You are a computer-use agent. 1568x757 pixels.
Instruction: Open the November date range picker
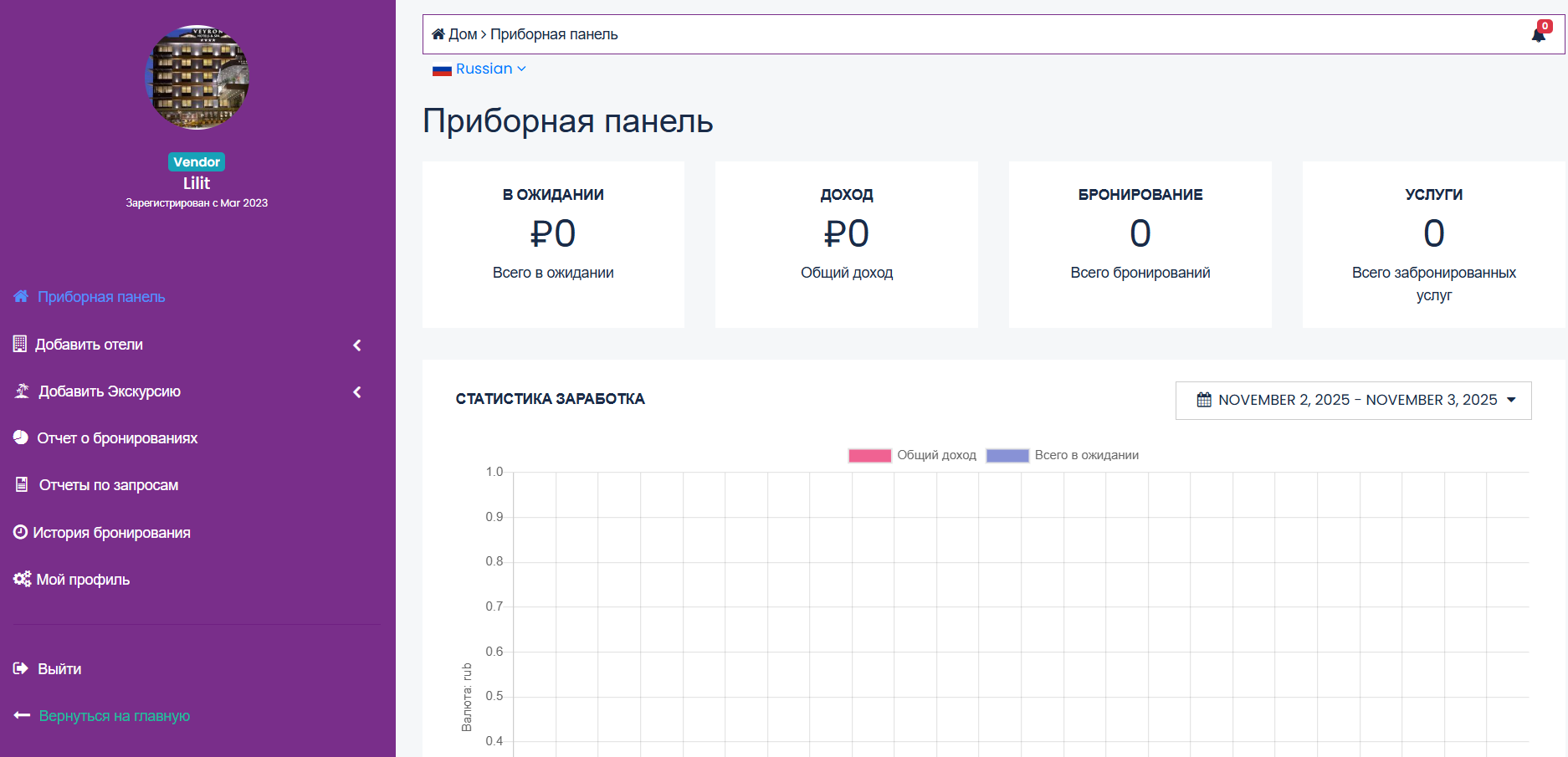[1353, 400]
